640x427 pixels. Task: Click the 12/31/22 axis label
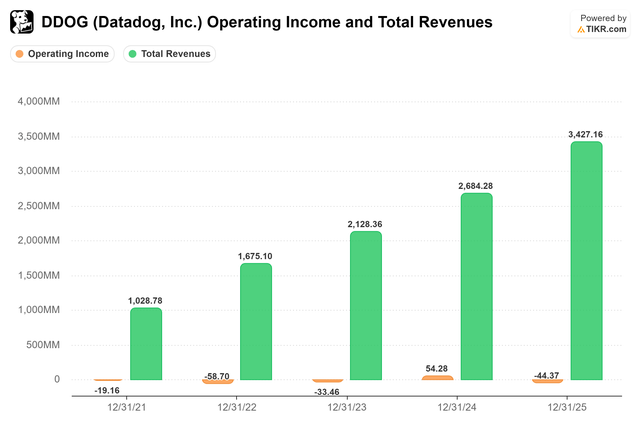[x=237, y=407]
